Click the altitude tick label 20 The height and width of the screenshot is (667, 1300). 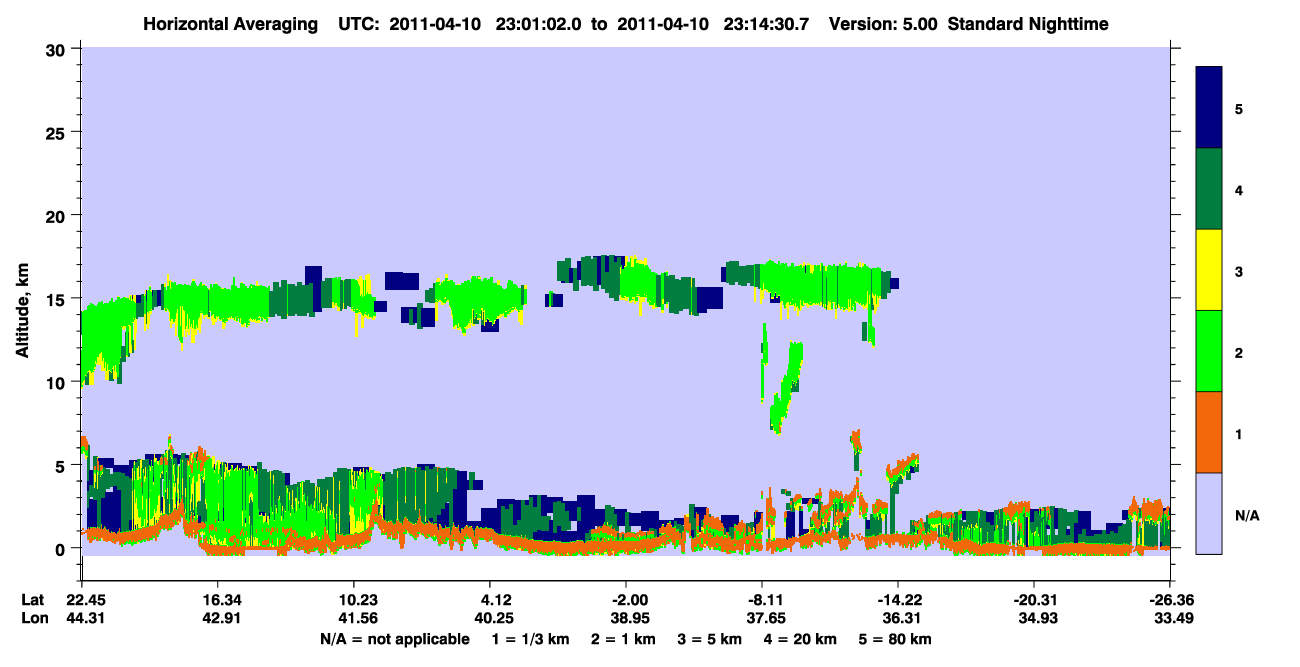[57, 215]
